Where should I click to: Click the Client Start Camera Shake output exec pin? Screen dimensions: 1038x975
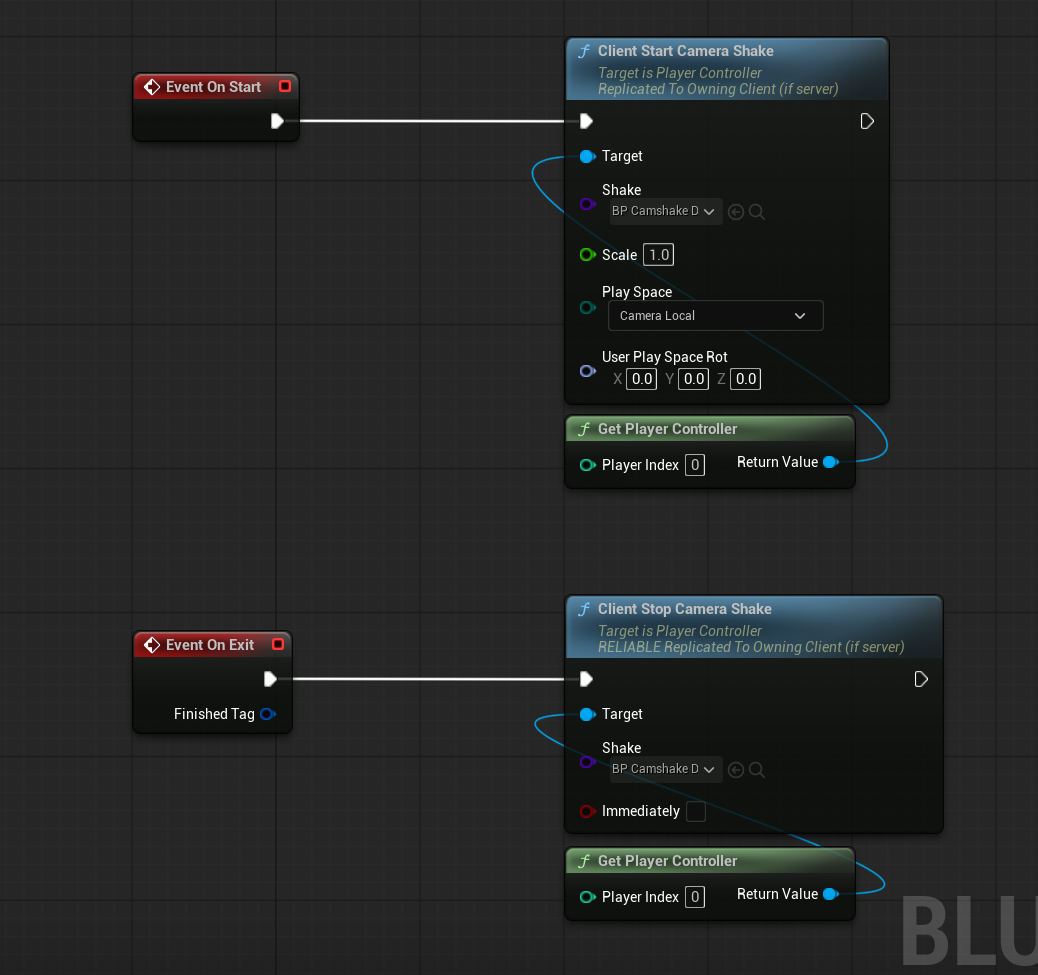[867, 121]
